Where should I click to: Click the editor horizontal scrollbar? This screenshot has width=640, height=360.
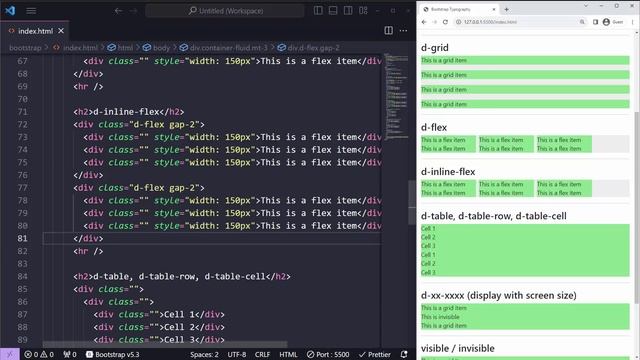(x=165, y=345)
